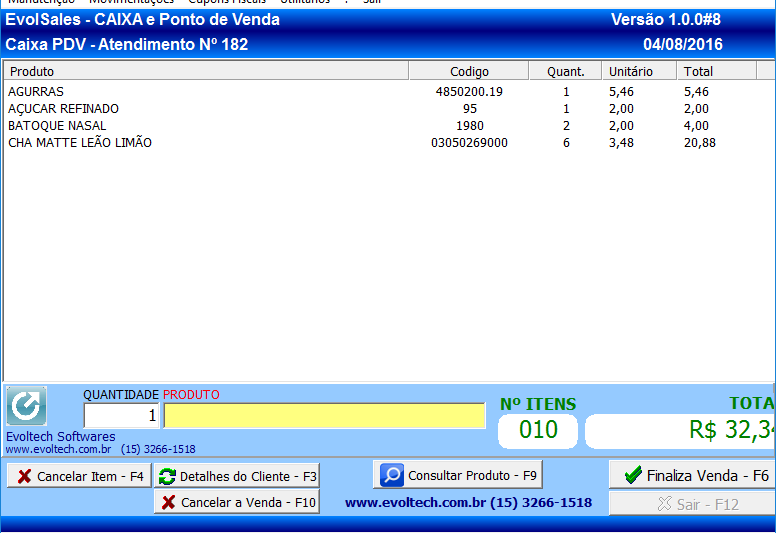Click the curved arrow icon above Evoltech Softwares
776x533 pixels.
(27, 406)
